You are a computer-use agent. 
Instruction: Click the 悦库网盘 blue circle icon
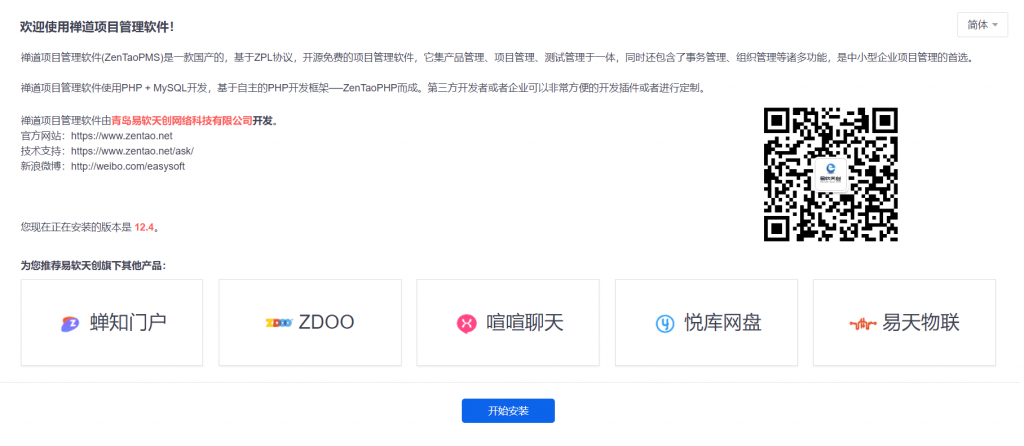[665, 323]
